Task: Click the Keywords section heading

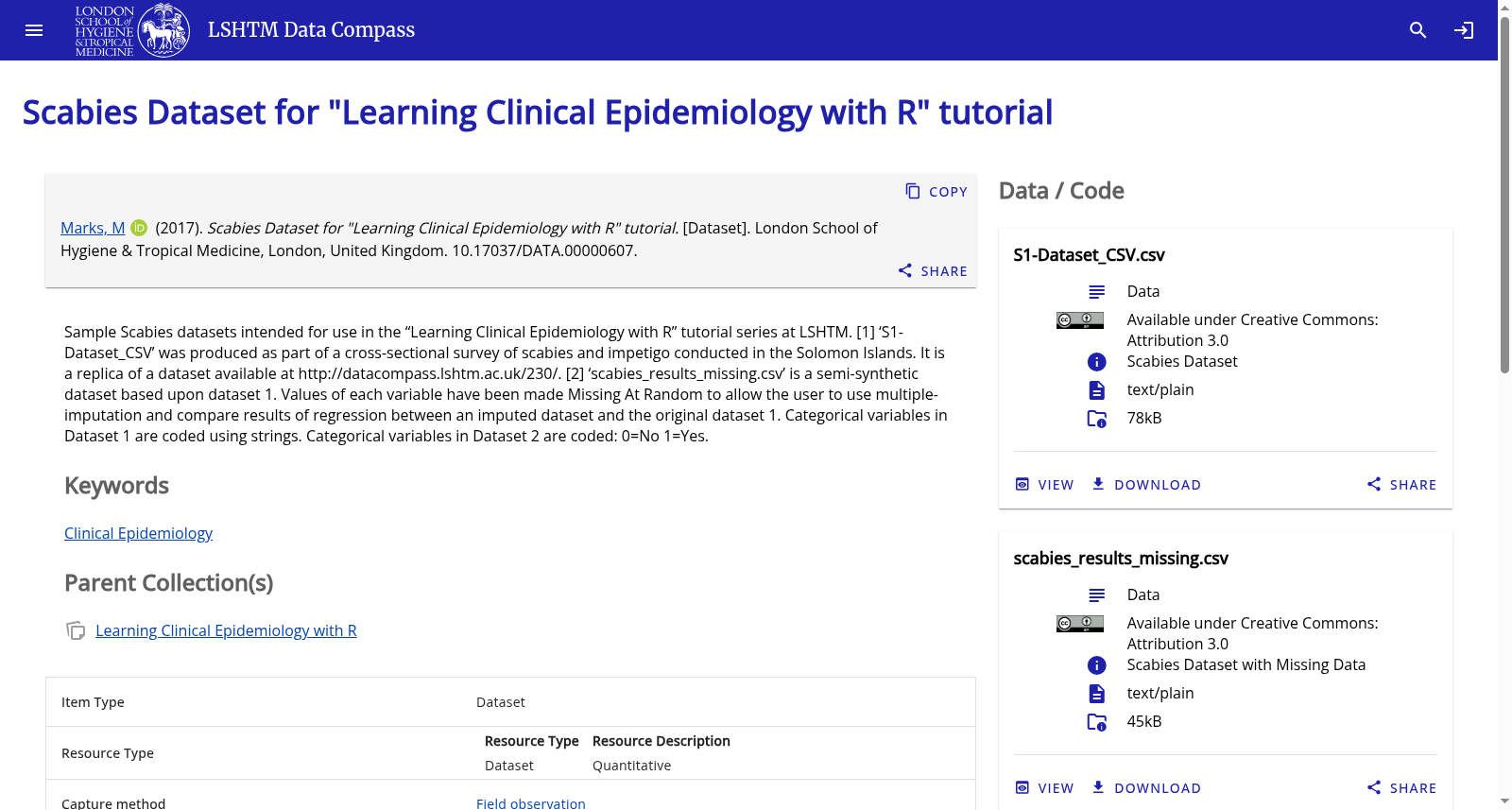Action: click(x=116, y=486)
